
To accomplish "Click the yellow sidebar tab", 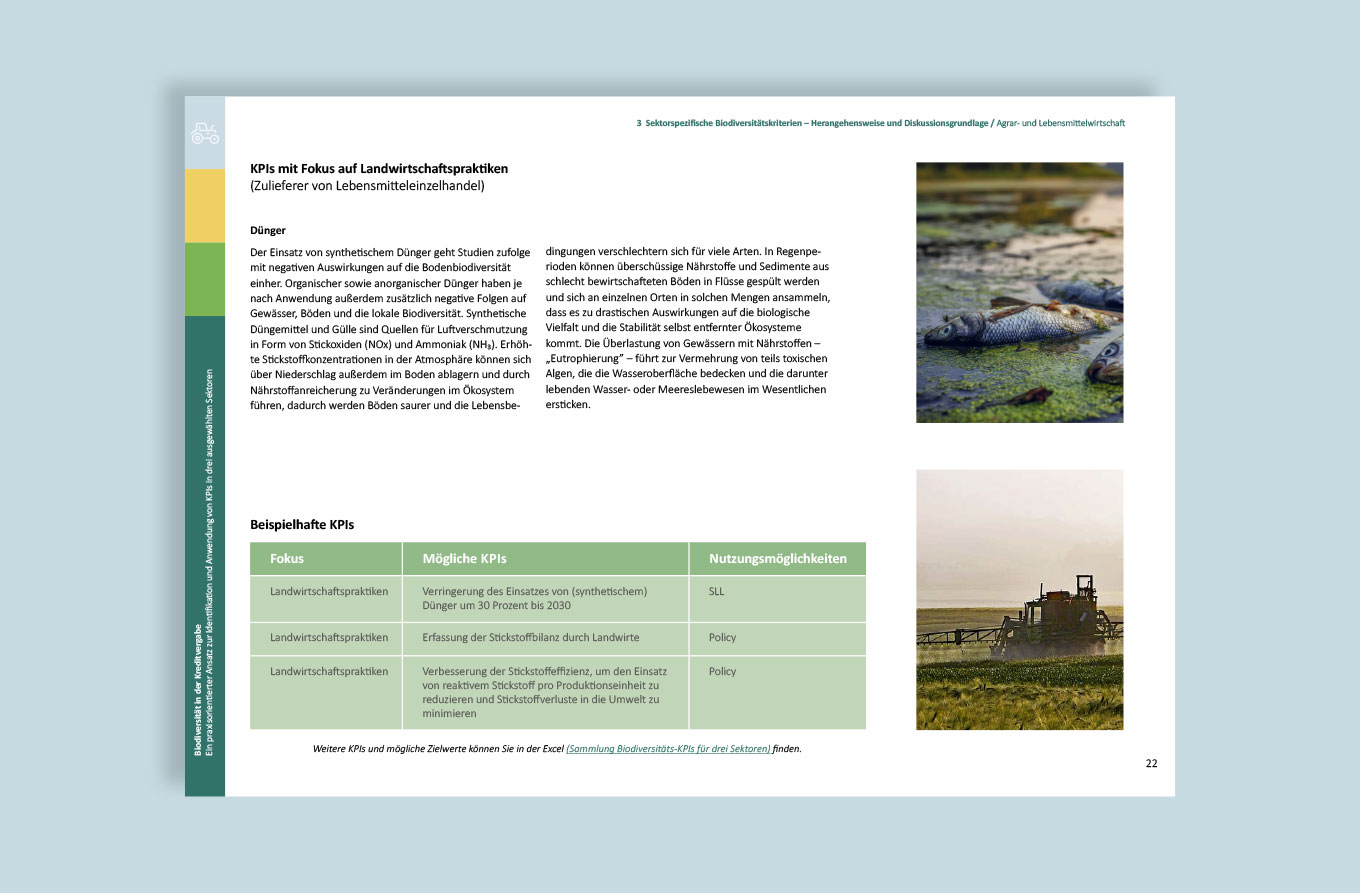I will point(204,205).
